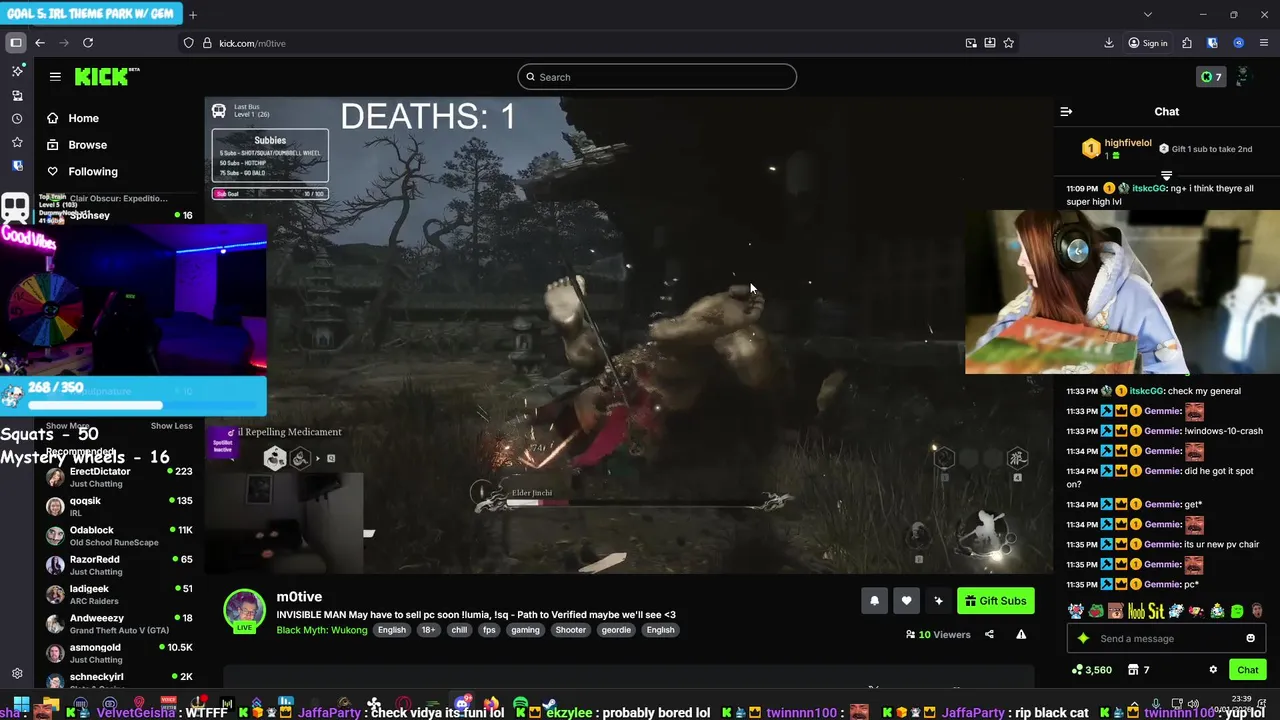Open sidebar AI sparkle icon
Image resolution: width=1280 pixels, height=720 pixels.
click(x=17, y=71)
